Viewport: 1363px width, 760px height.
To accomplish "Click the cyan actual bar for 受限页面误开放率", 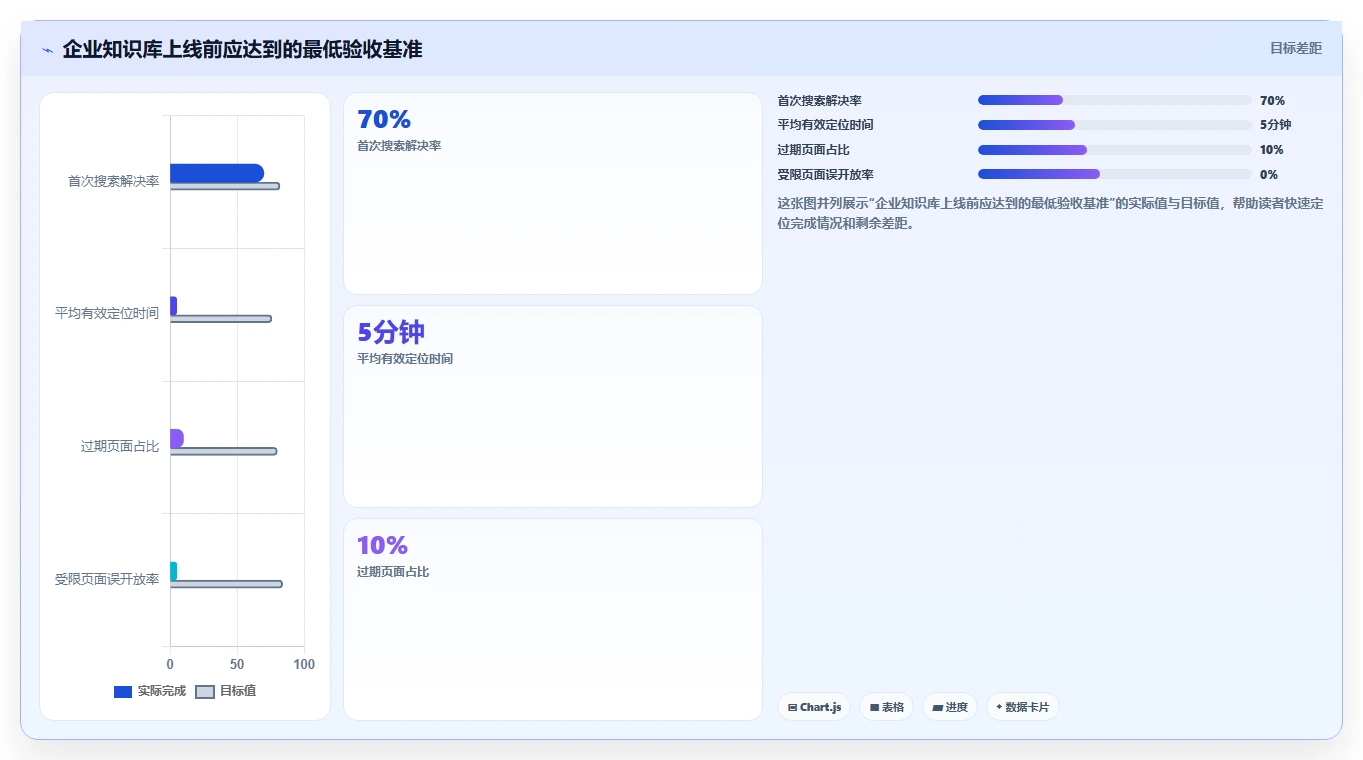I will click(x=174, y=571).
